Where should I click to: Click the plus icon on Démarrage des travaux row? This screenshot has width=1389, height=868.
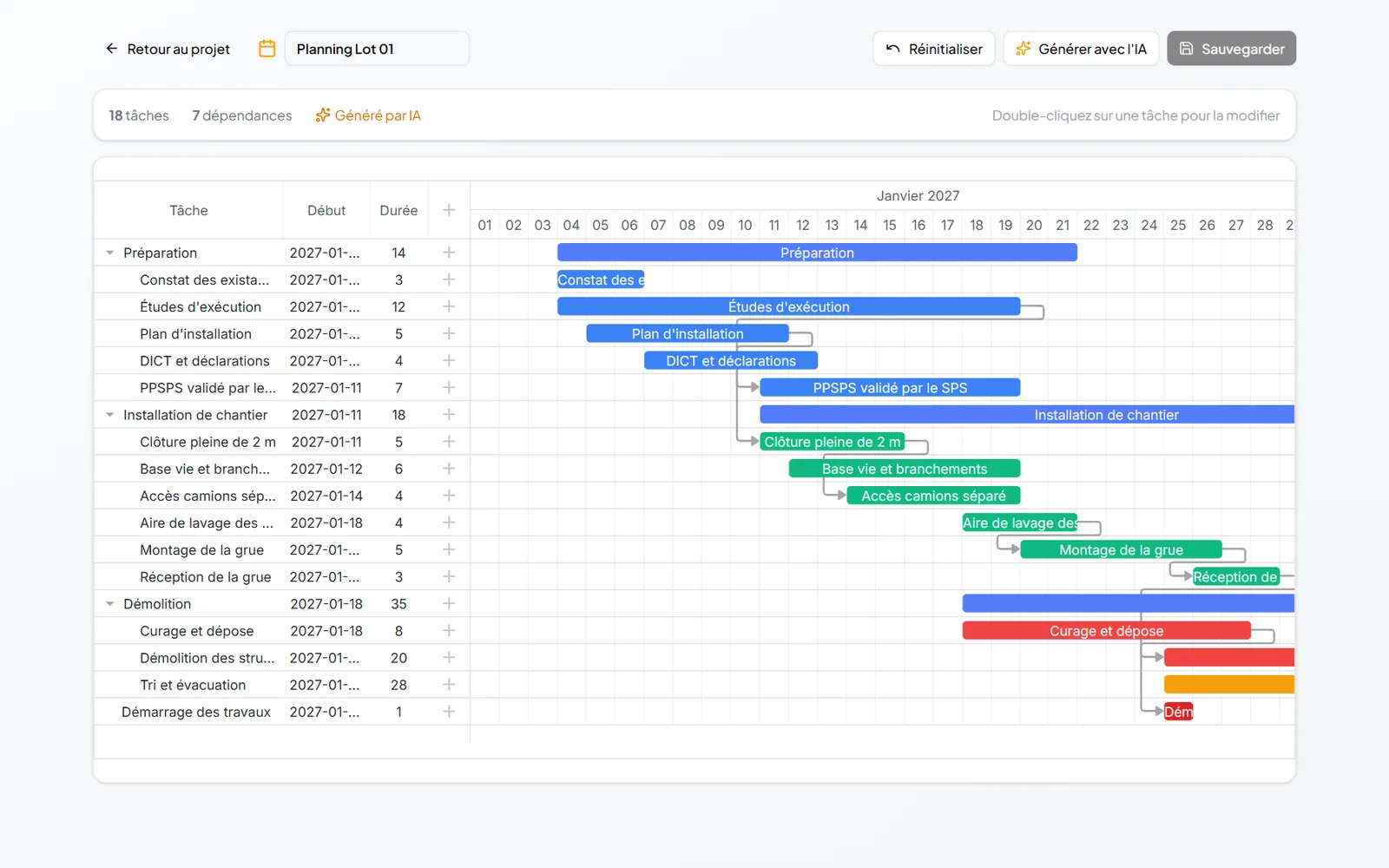point(449,712)
